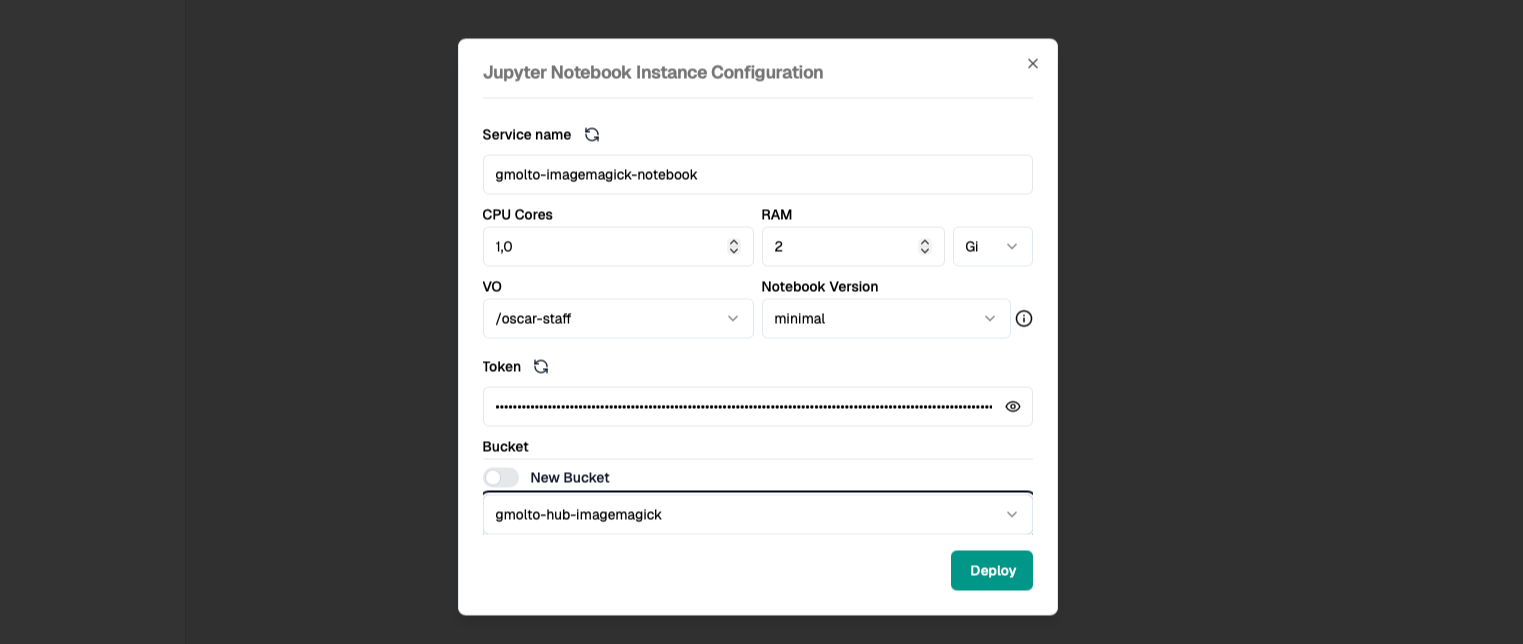This screenshot has width=1523, height=644.
Task: Click into the RAM amount field
Action: (840, 247)
